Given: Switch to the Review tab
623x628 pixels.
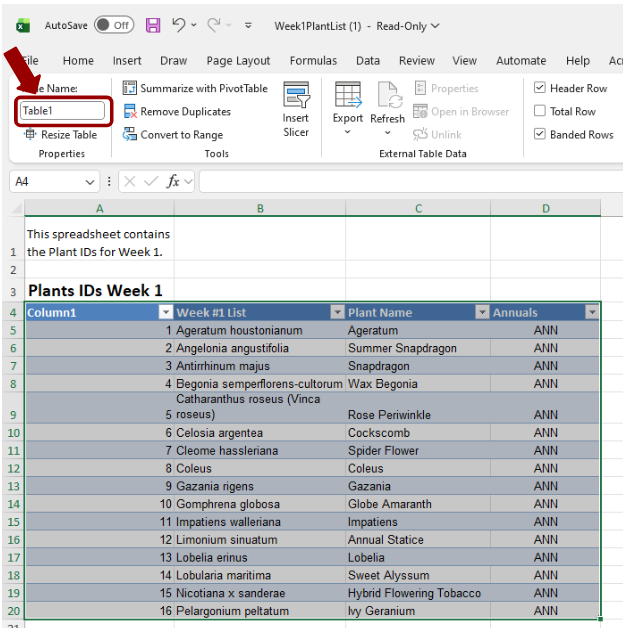Looking at the screenshot, I should click(417, 60).
